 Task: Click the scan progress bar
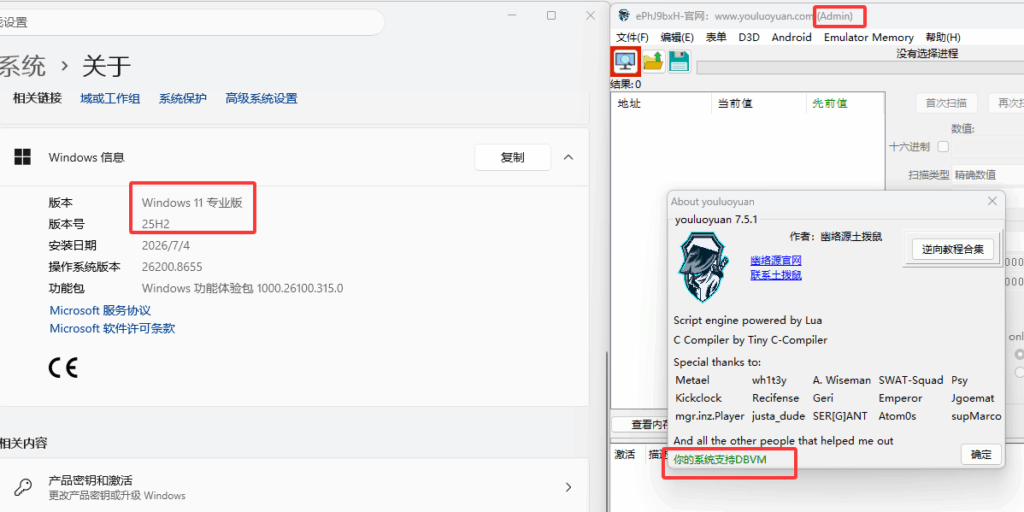(x=860, y=68)
